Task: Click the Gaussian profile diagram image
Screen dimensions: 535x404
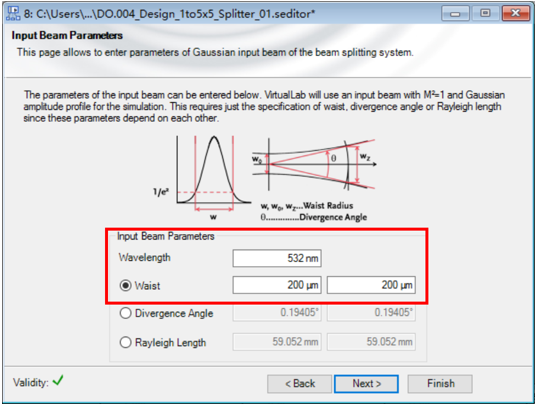Action: (203, 177)
